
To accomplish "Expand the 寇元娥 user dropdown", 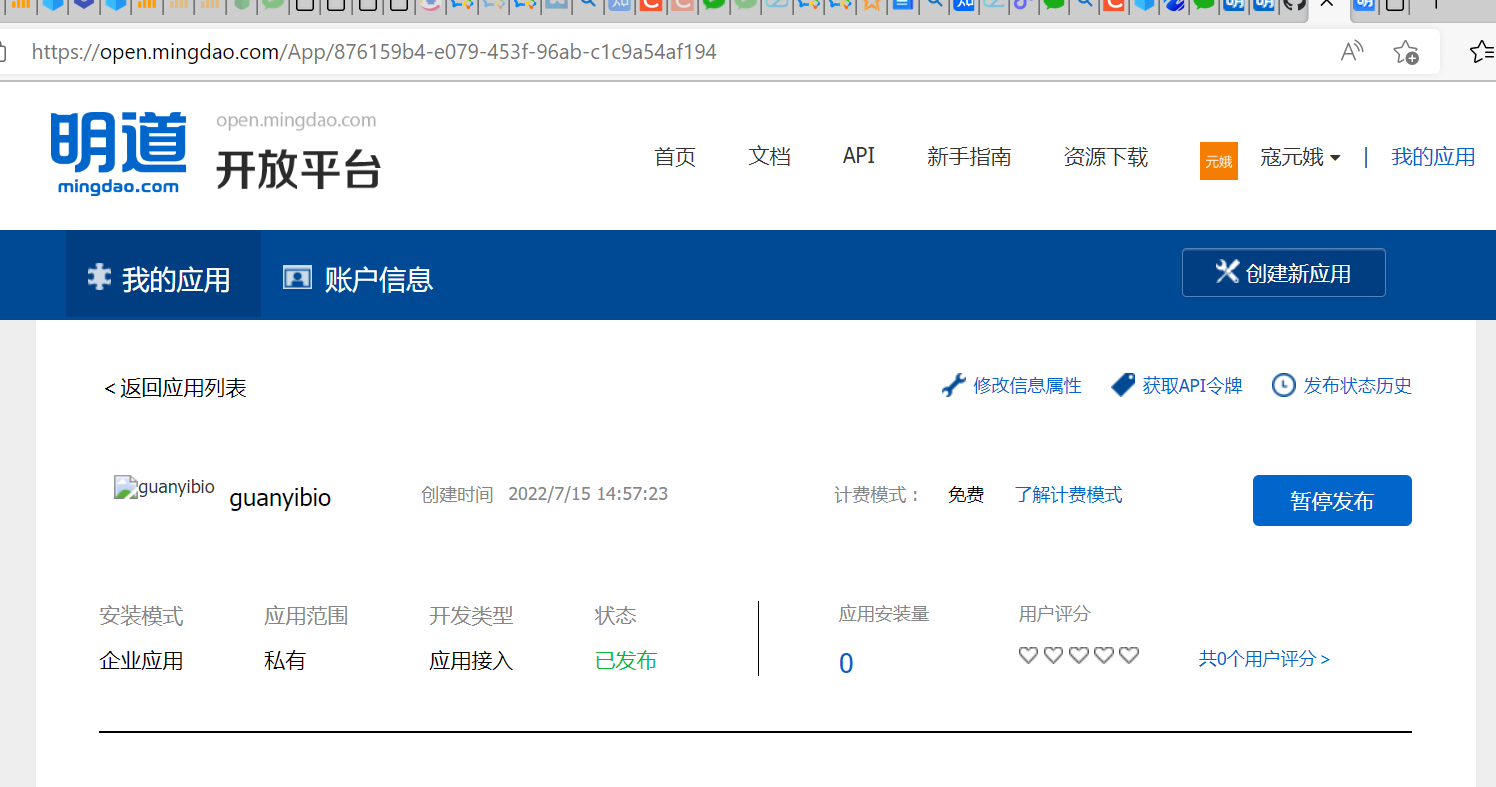I will pos(1300,157).
